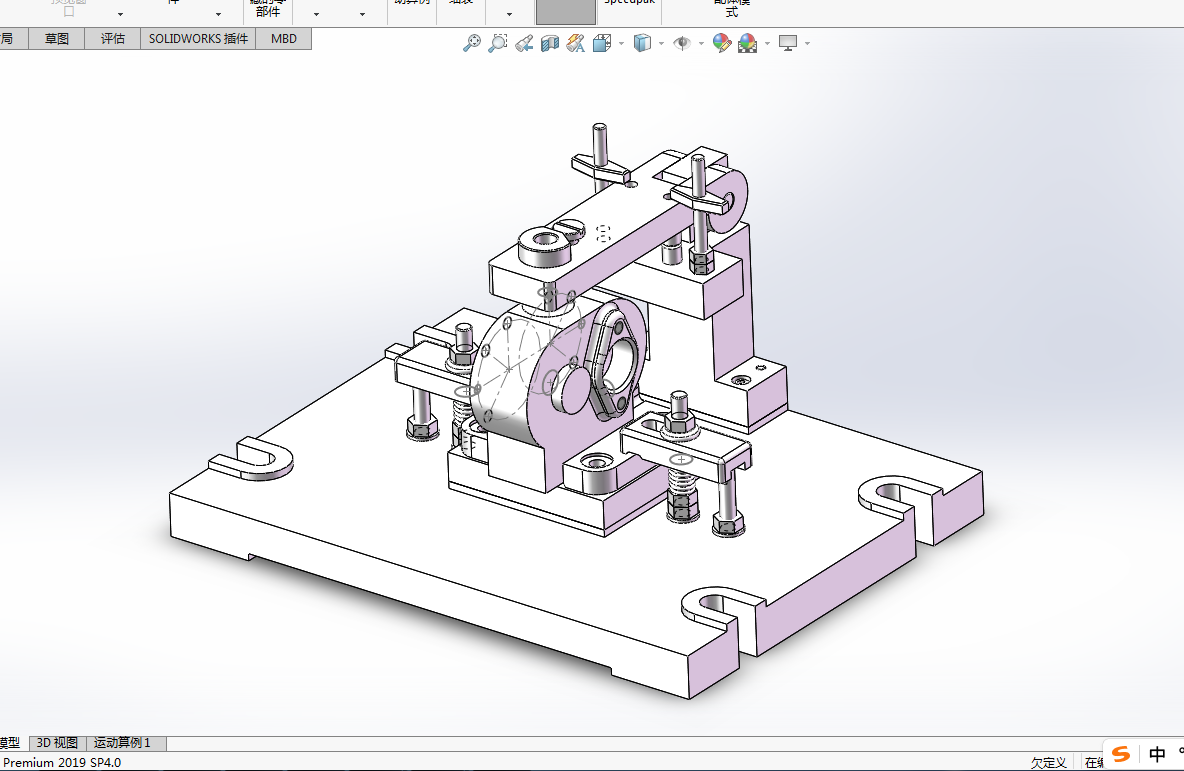Expand the View Orientation dropdown arrow

coord(621,44)
